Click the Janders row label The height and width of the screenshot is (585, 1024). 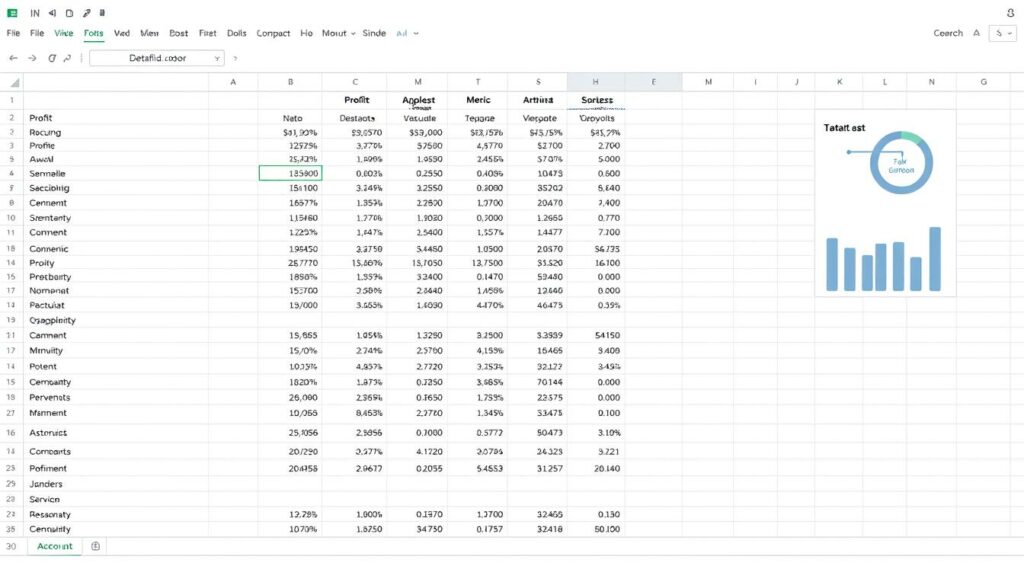coord(46,484)
